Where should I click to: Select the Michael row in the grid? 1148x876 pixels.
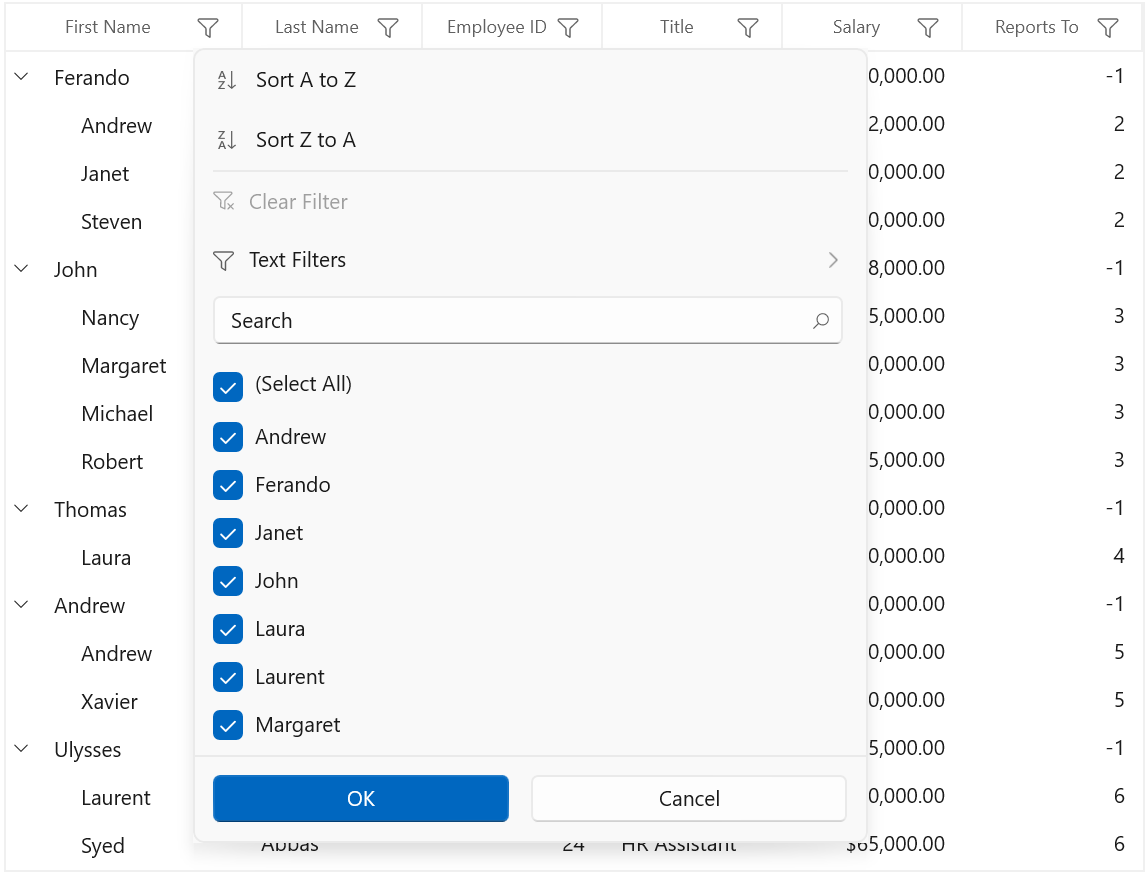point(117,414)
